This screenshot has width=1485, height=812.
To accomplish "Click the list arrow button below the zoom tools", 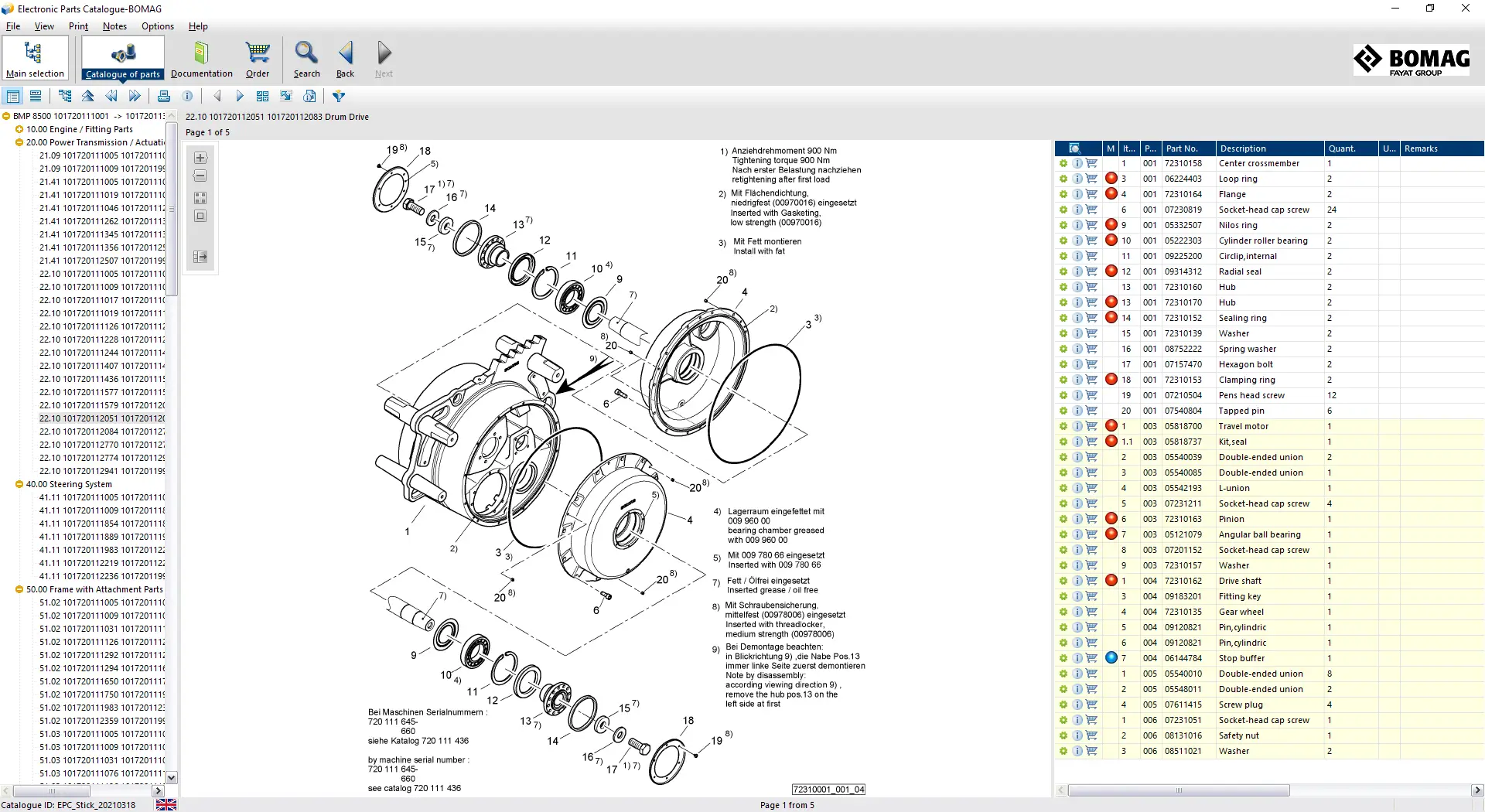I will (200, 257).
